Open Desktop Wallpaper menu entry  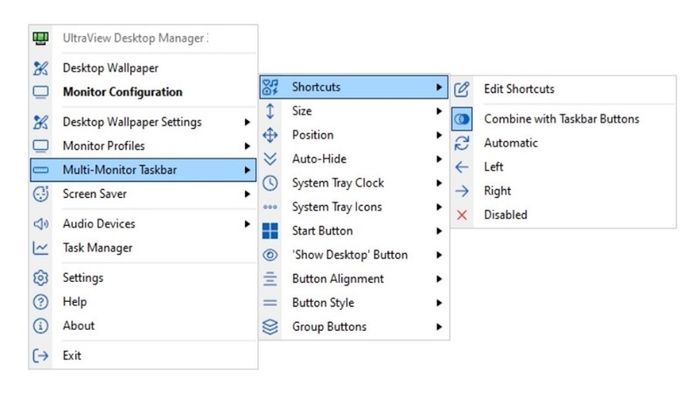[143, 68]
